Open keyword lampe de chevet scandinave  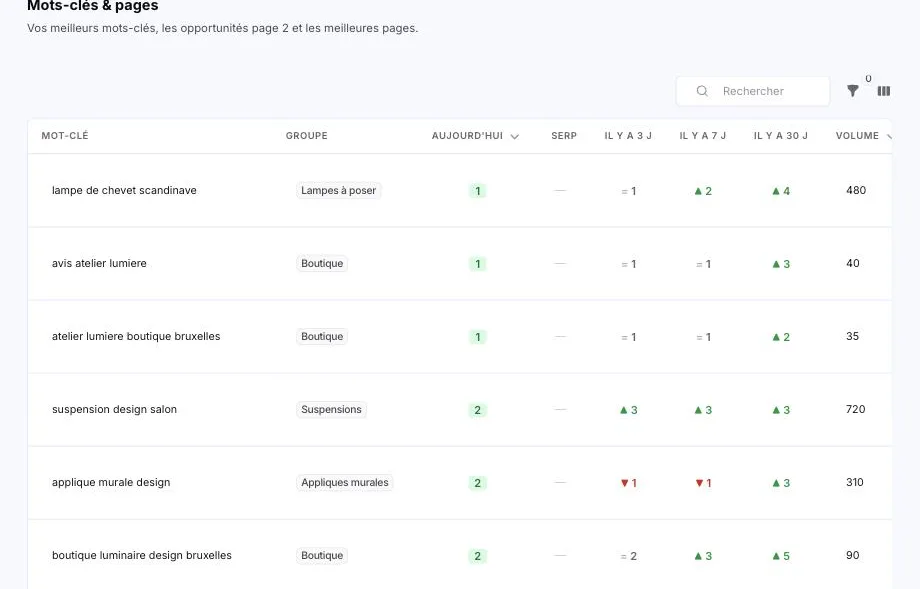coord(124,190)
